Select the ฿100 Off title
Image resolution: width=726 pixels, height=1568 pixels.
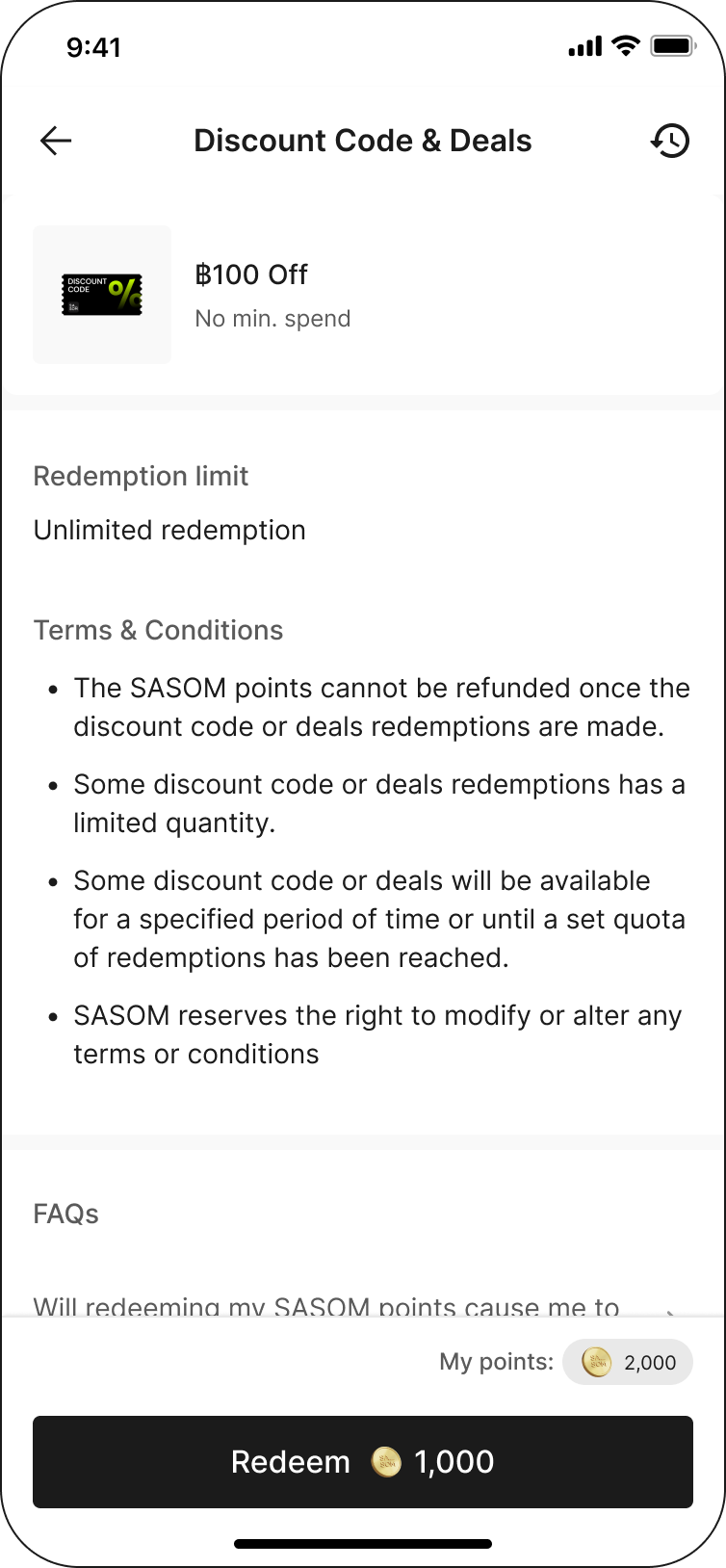coord(251,274)
